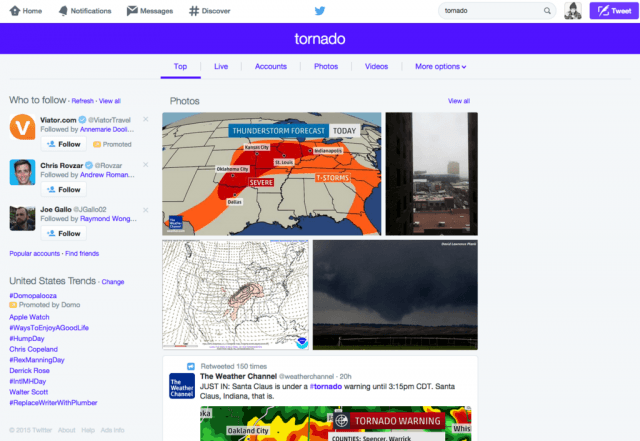
Task: Switch to the Accounts tab
Action: coord(271,67)
